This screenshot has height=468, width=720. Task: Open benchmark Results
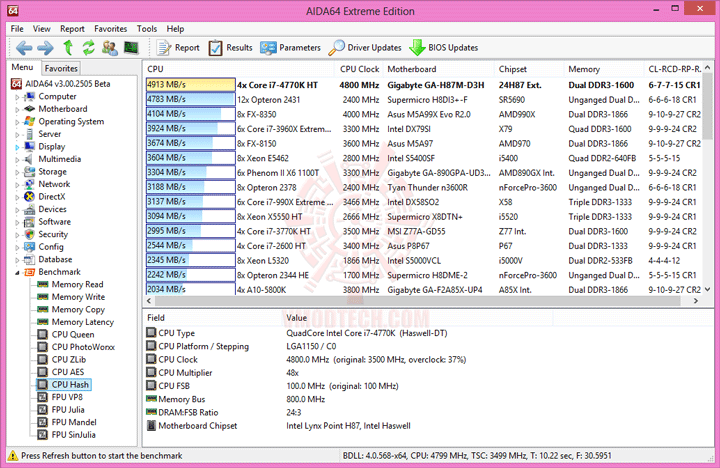[231, 47]
